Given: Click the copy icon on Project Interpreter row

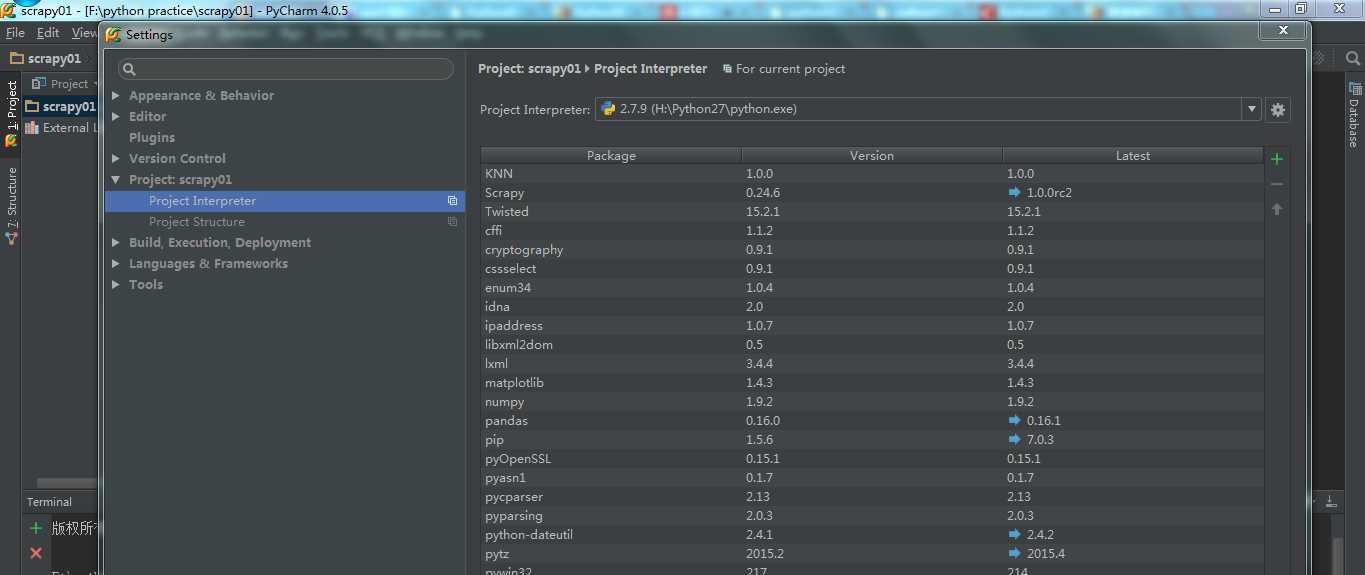Looking at the screenshot, I should [452, 201].
